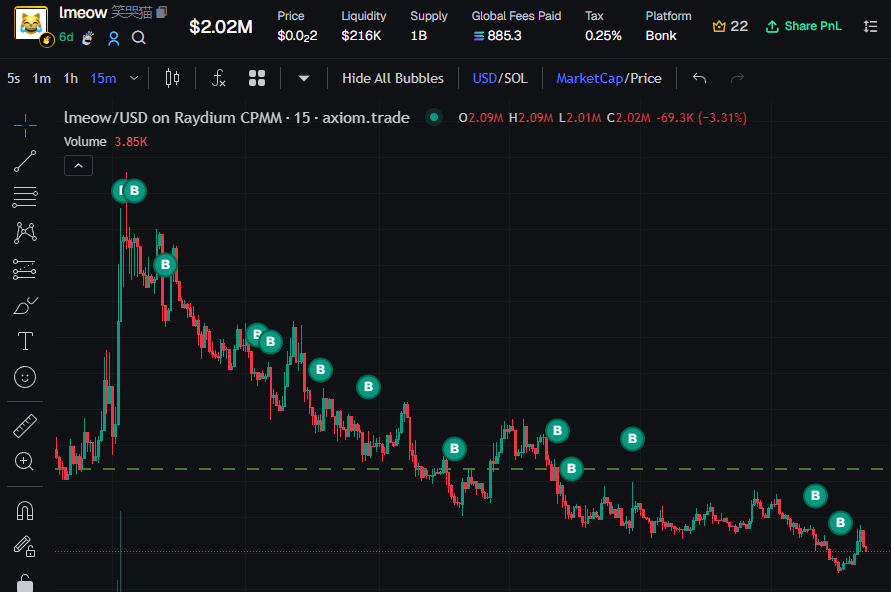The height and width of the screenshot is (592, 891).
Task: Click Hide All Bubbles
Action: [393, 78]
